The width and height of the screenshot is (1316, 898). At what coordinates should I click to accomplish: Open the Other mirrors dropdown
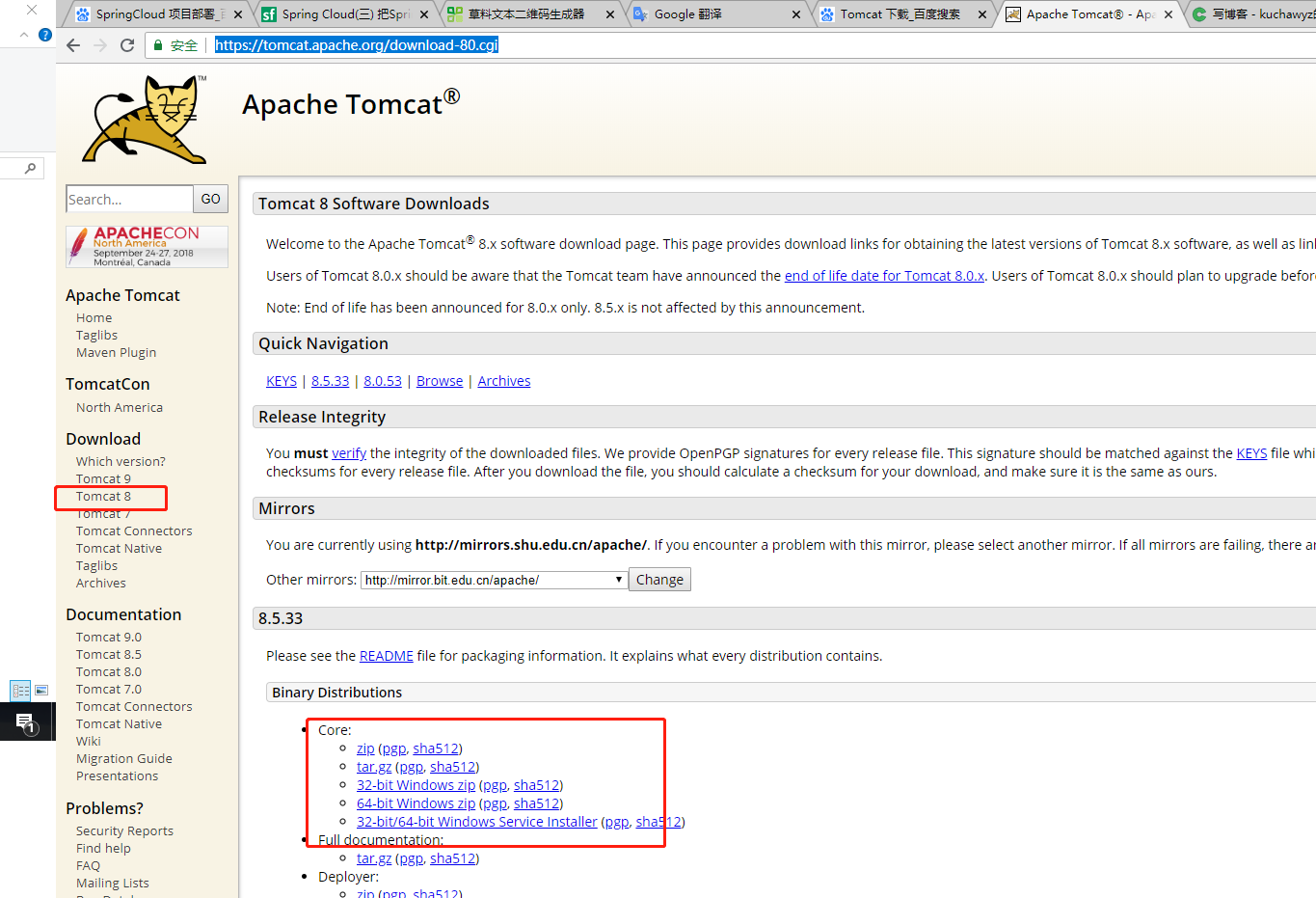[x=494, y=580]
